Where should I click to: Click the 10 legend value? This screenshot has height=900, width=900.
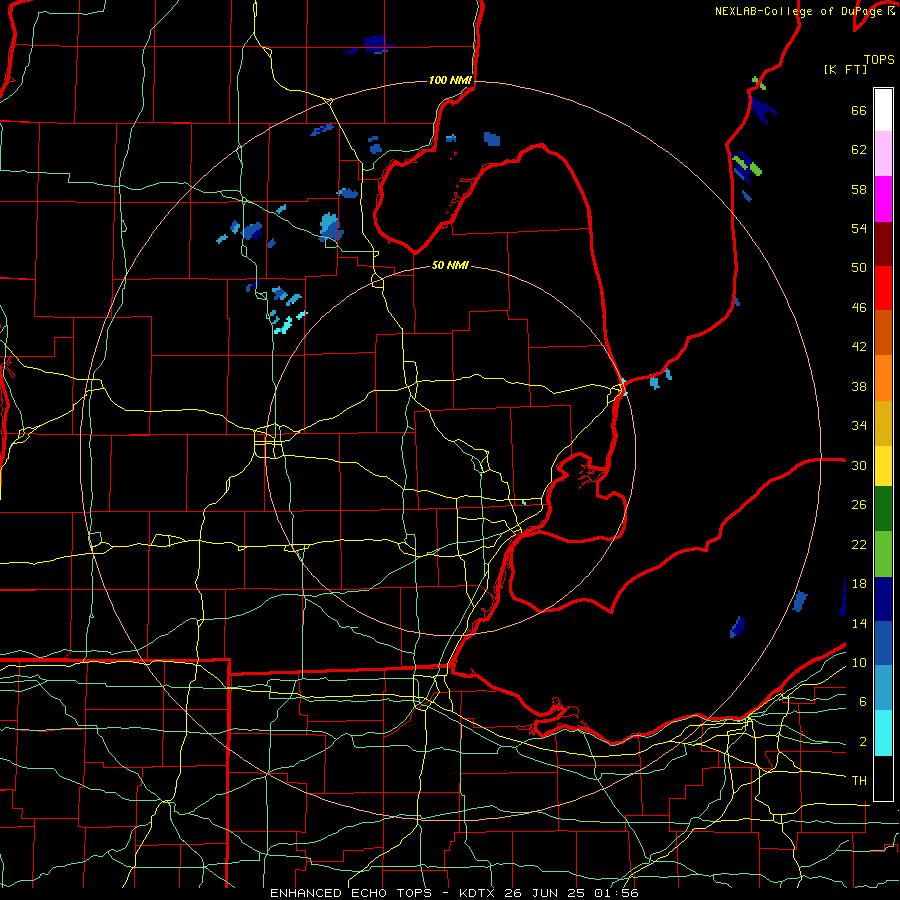(x=859, y=662)
